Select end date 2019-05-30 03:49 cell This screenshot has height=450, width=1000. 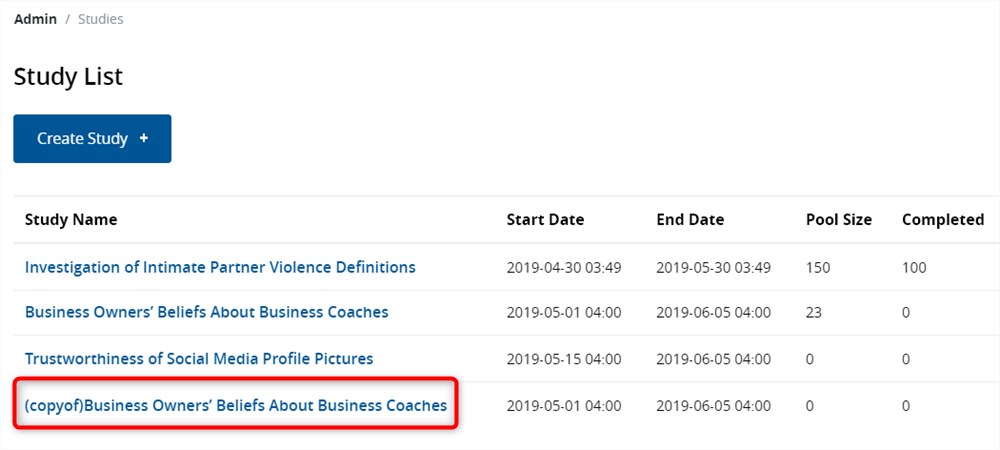tap(713, 268)
